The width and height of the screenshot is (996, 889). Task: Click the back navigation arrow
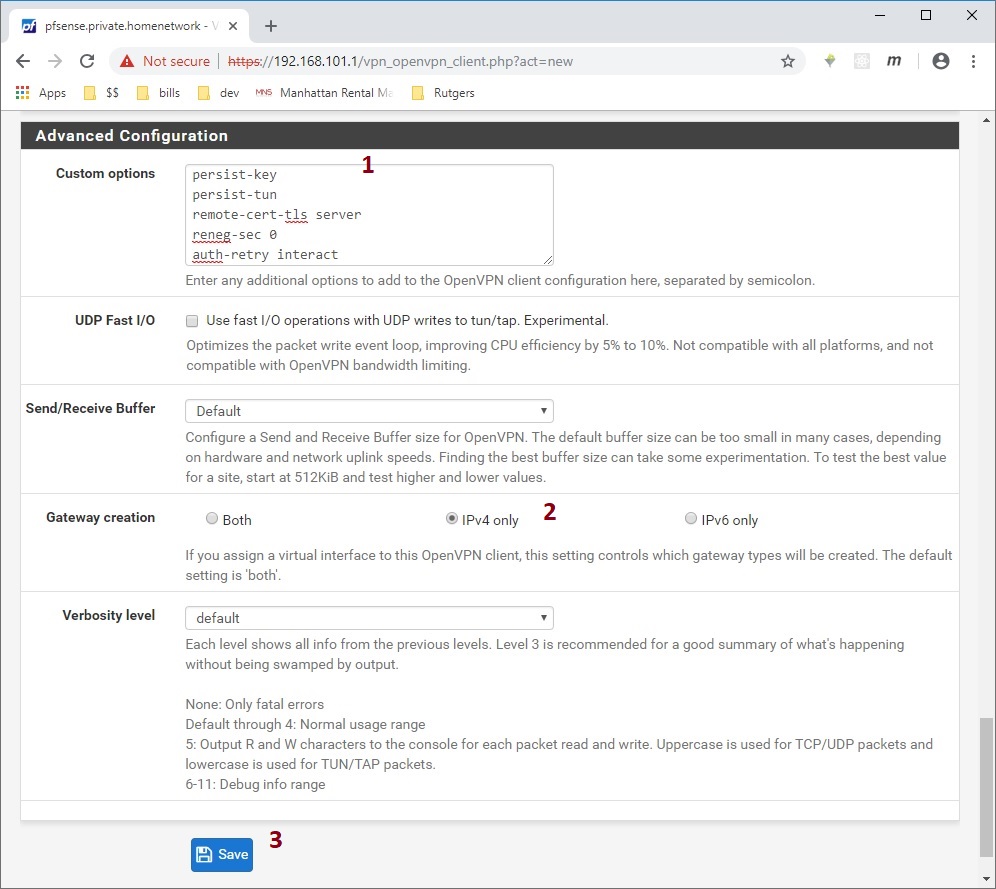click(23, 61)
